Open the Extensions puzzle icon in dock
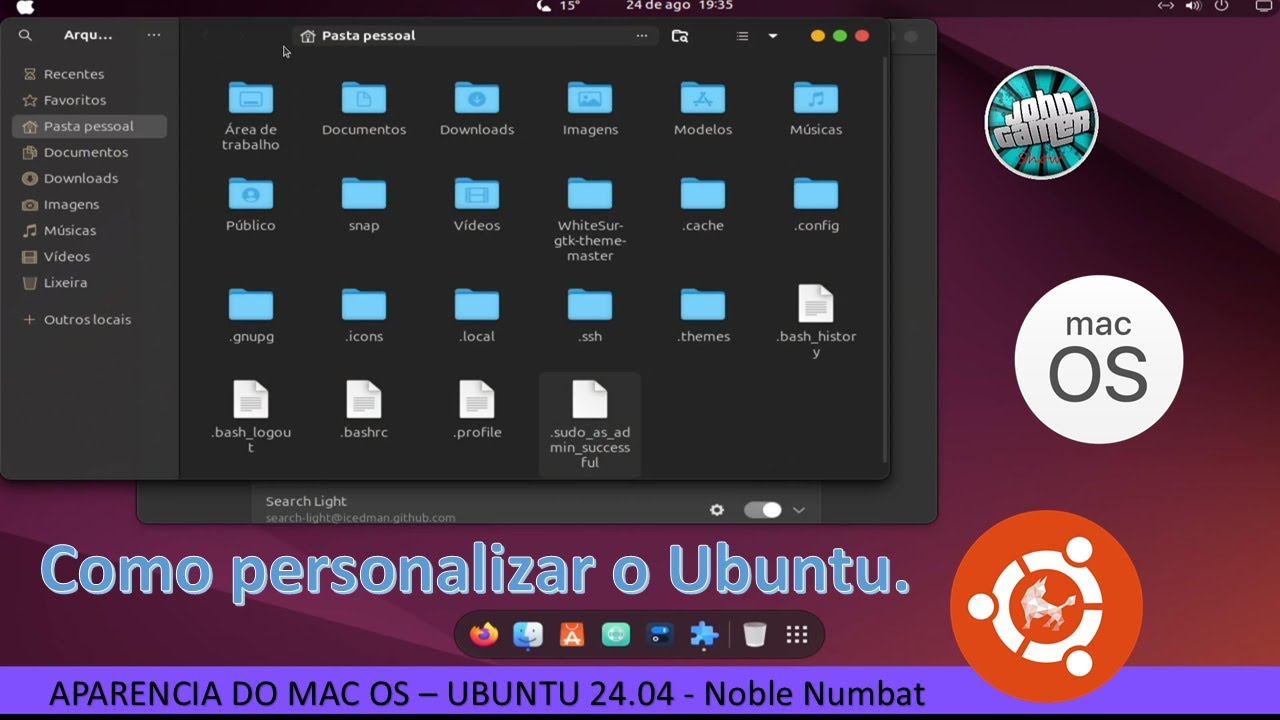This screenshot has width=1280, height=720. [704, 634]
